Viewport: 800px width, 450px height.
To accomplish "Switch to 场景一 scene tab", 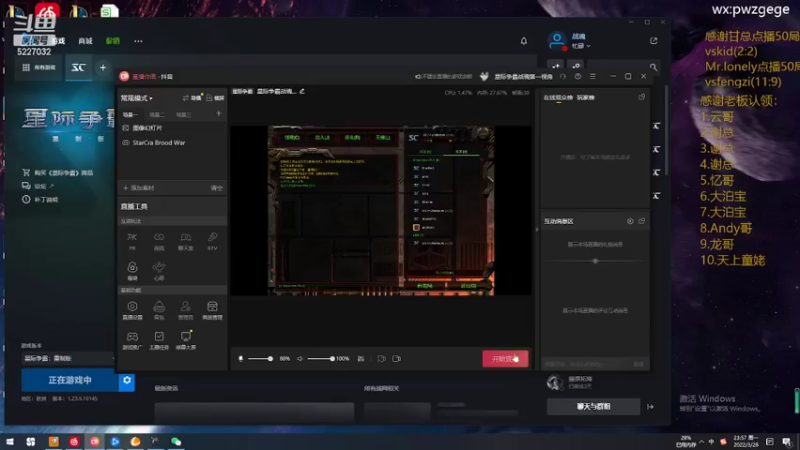I will click(x=130, y=114).
